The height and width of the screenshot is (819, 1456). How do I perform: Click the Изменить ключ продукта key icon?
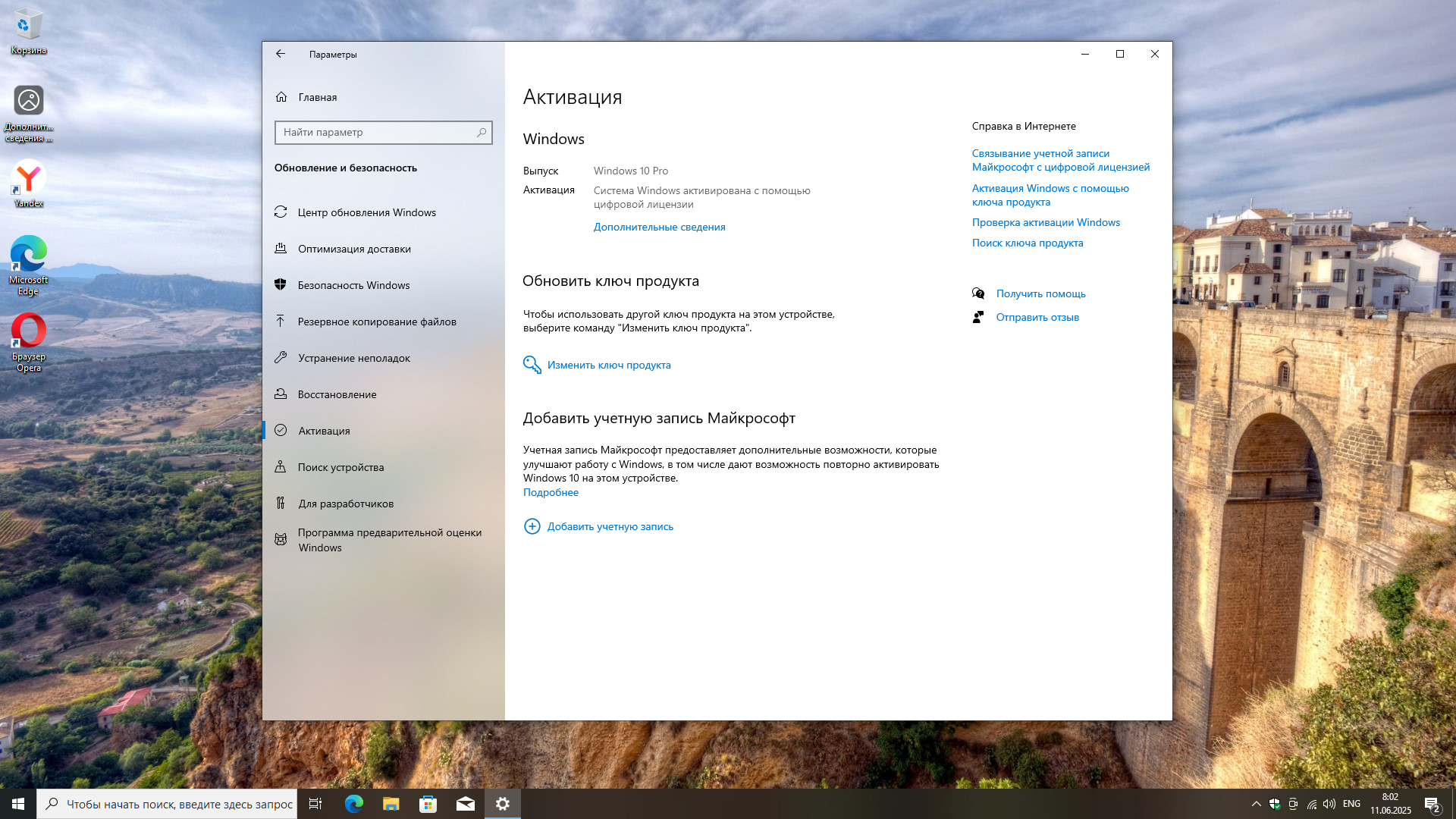(x=532, y=365)
